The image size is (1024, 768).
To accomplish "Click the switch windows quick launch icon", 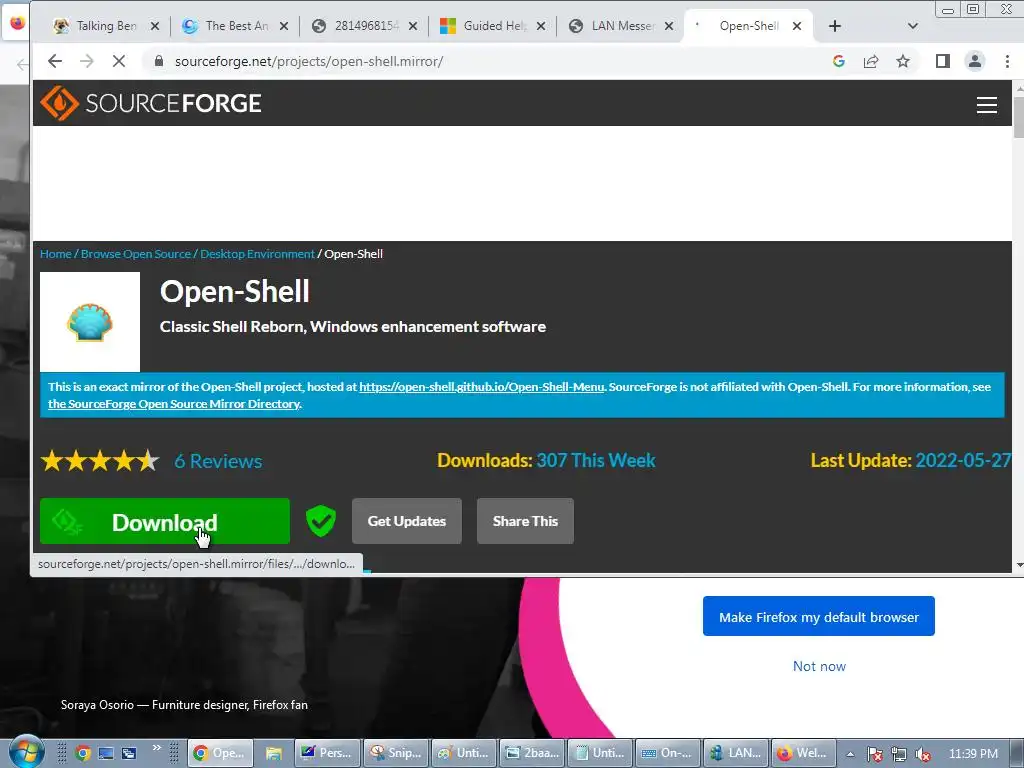I will pyautogui.click(x=129, y=754).
